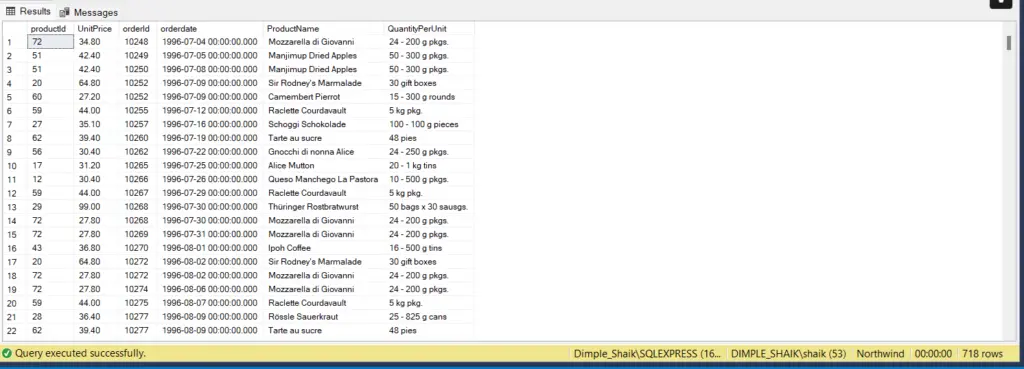Click UnitPrice cell 99.00
1024x369 pixels.
point(96,207)
